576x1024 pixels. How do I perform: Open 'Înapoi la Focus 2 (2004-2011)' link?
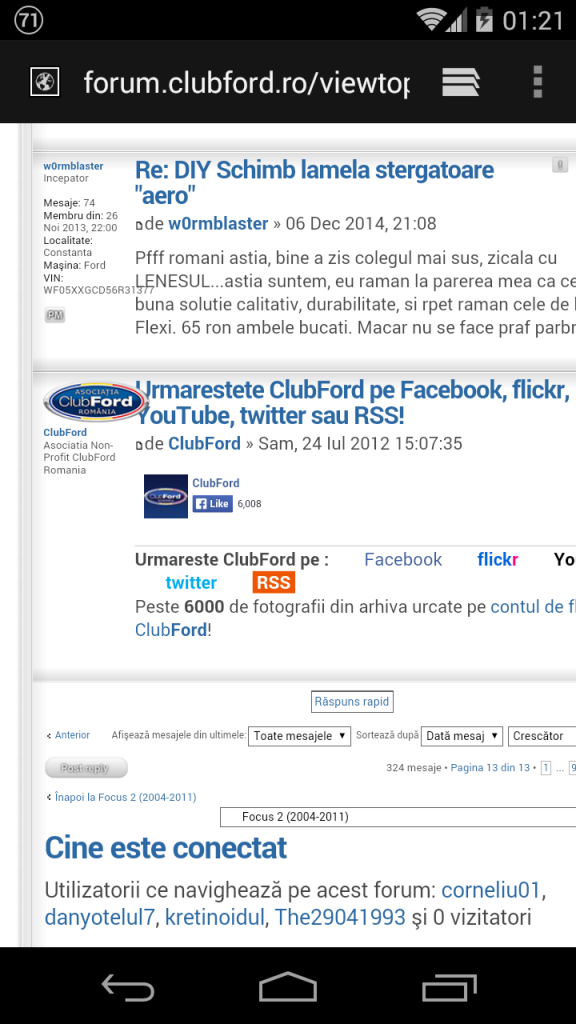tap(125, 797)
